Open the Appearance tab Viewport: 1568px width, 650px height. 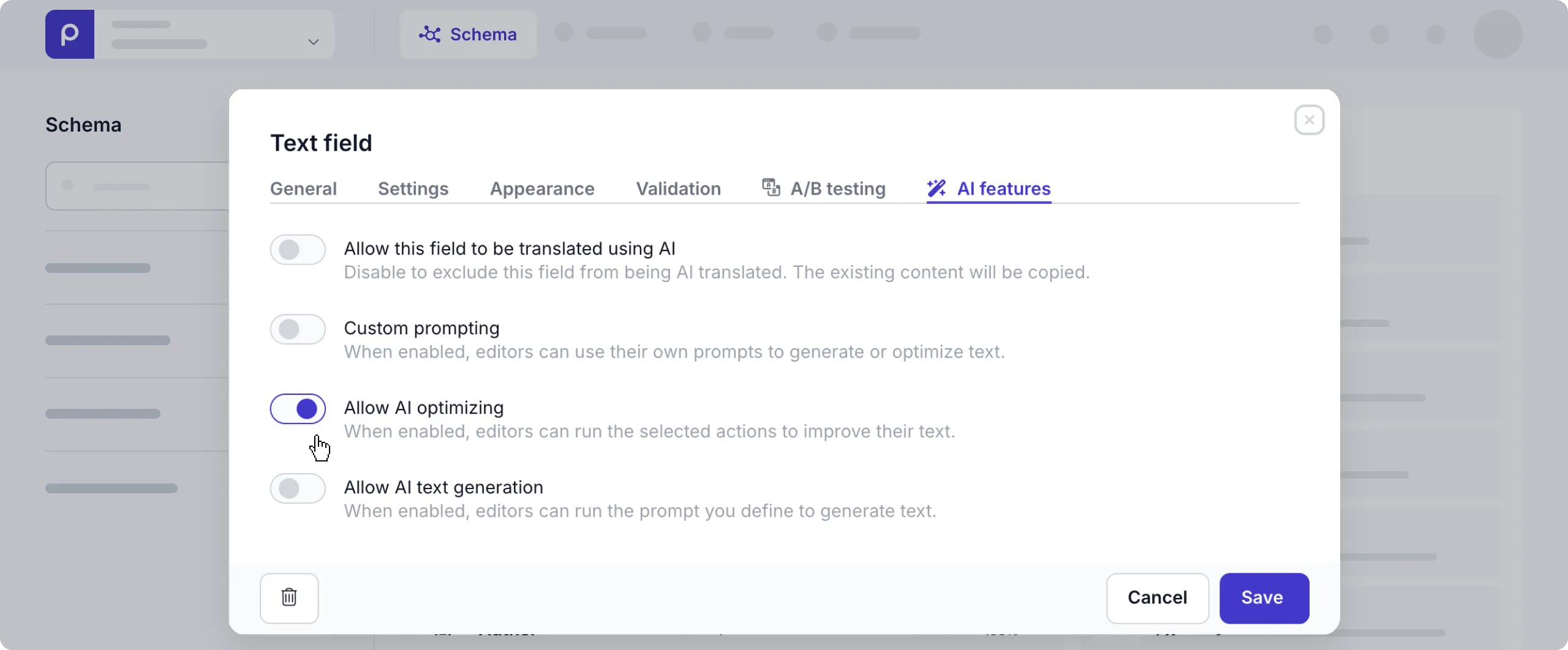[542, 189]
